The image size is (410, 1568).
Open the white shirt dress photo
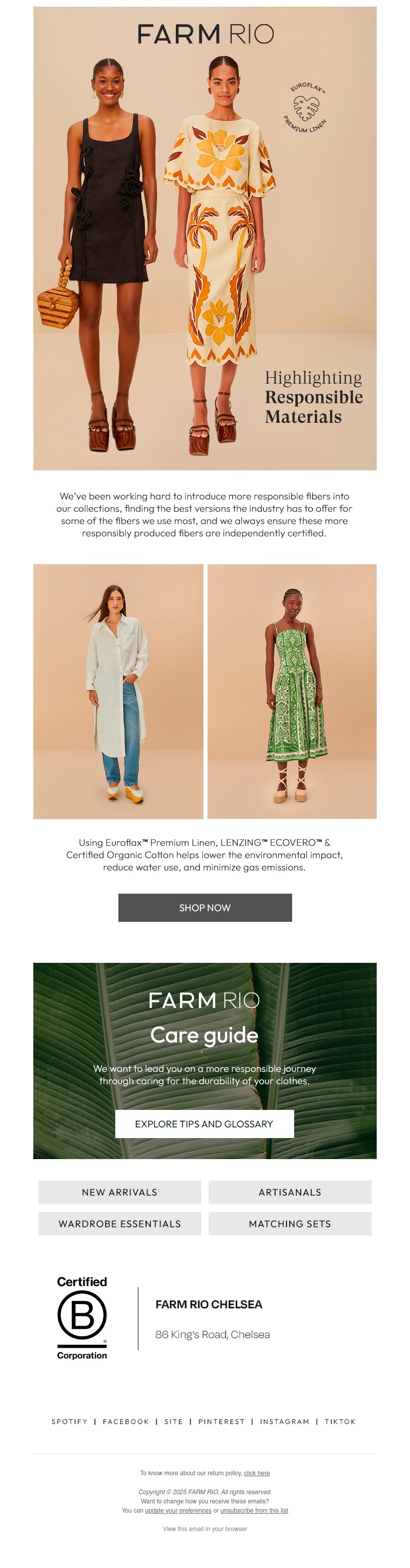tap(118, 691)
